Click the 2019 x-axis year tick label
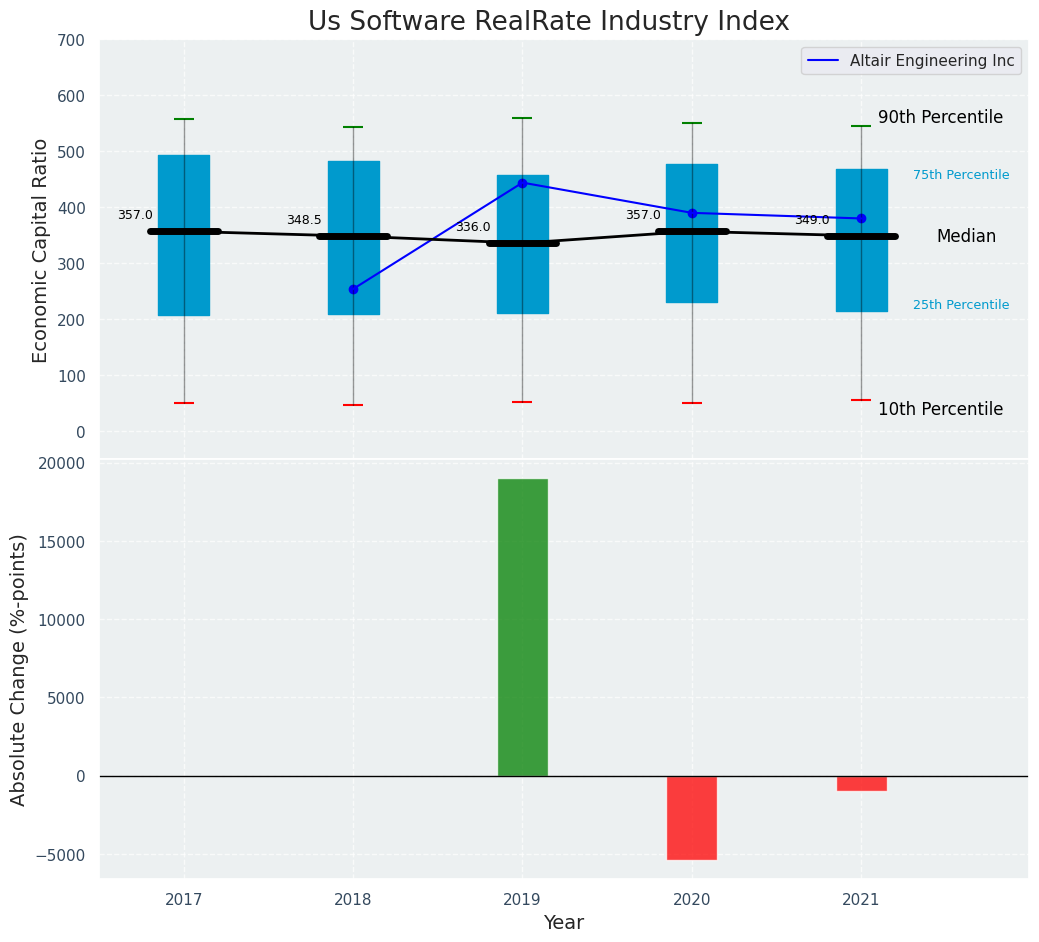 coord(522,899)
